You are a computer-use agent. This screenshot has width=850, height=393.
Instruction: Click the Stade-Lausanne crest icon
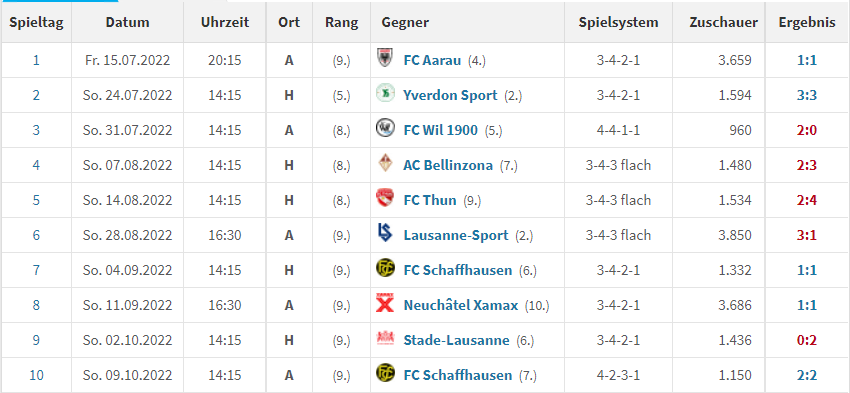click(x=384, y=339)
